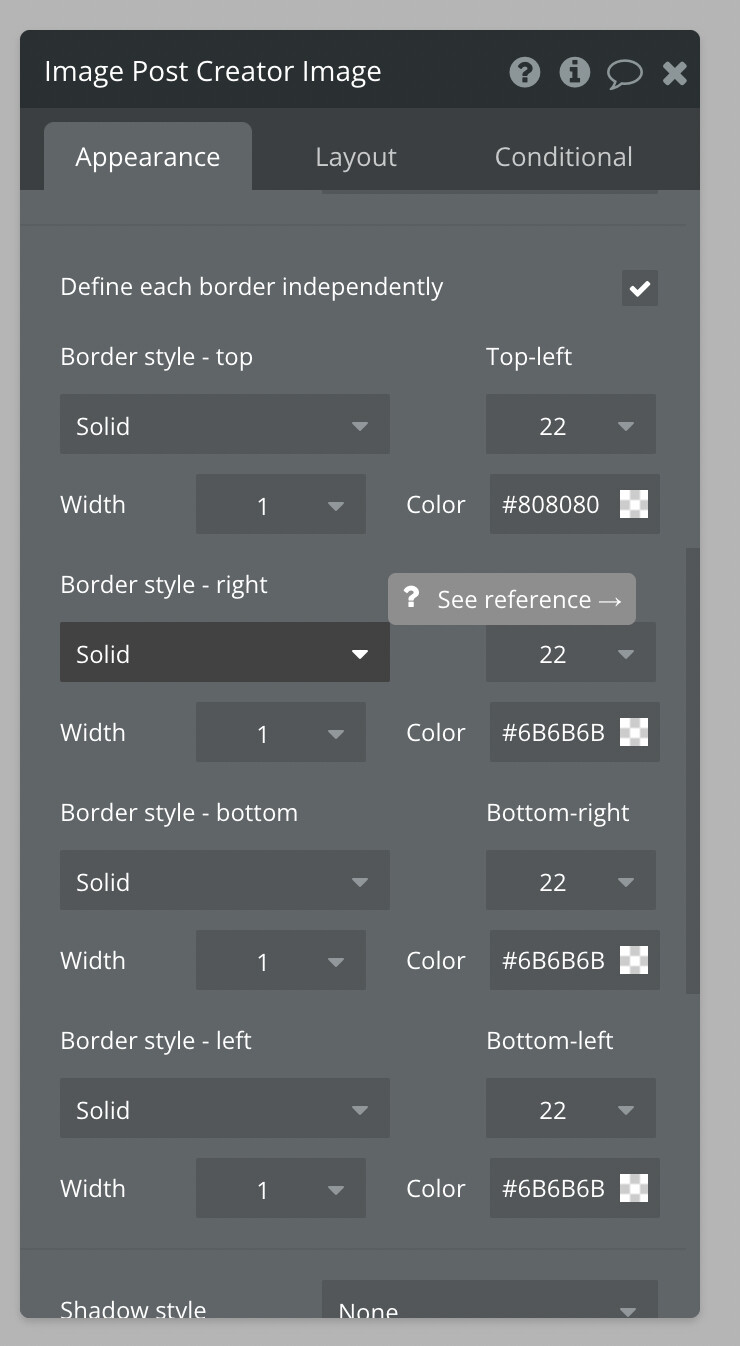Pick the bottom border color swatch
This screenshot has height=1346, width=740.
point(634,960)
